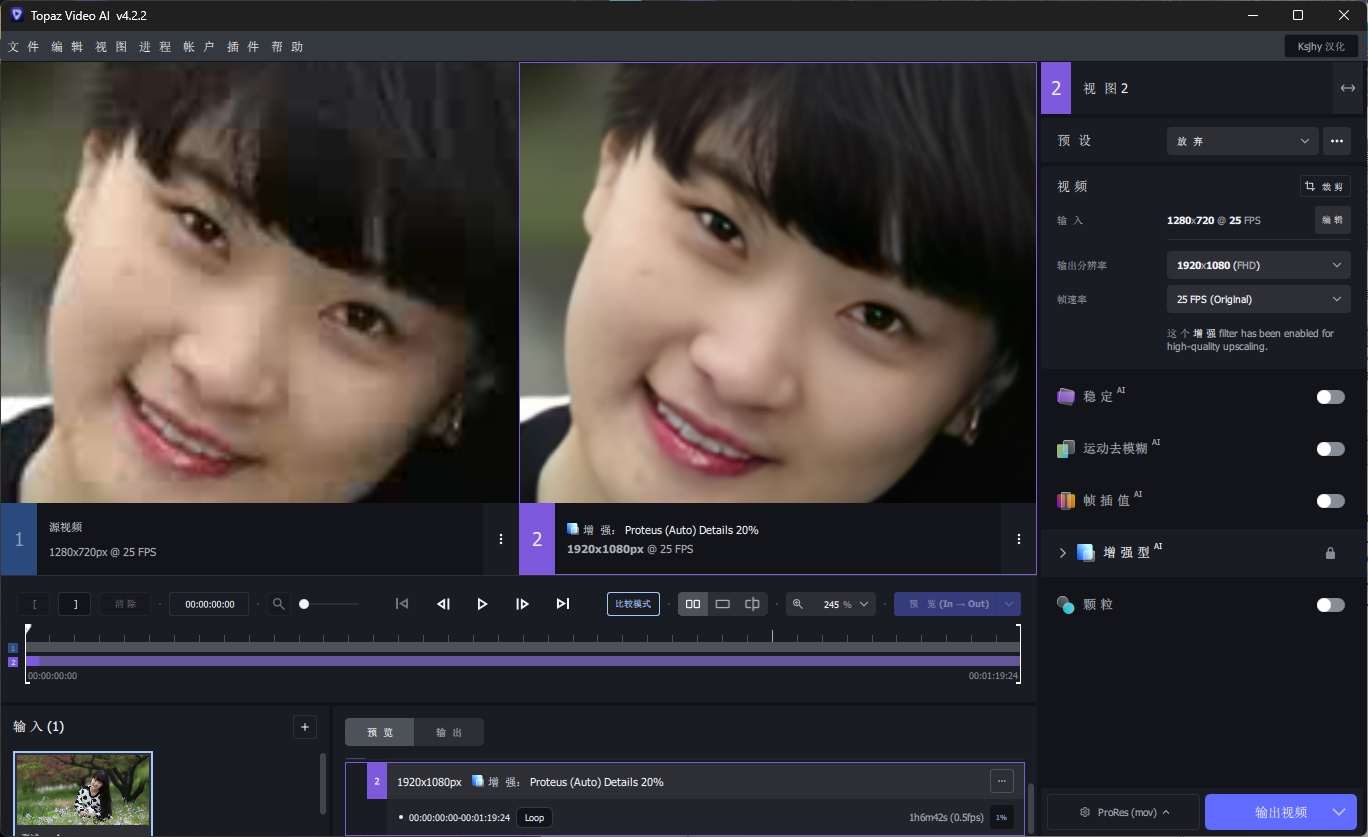Image resolution: width=1368 pixels, height=837 pixels.
Task: Enable the 帧插值 toggle
Action: click(x=1330, y=501)
